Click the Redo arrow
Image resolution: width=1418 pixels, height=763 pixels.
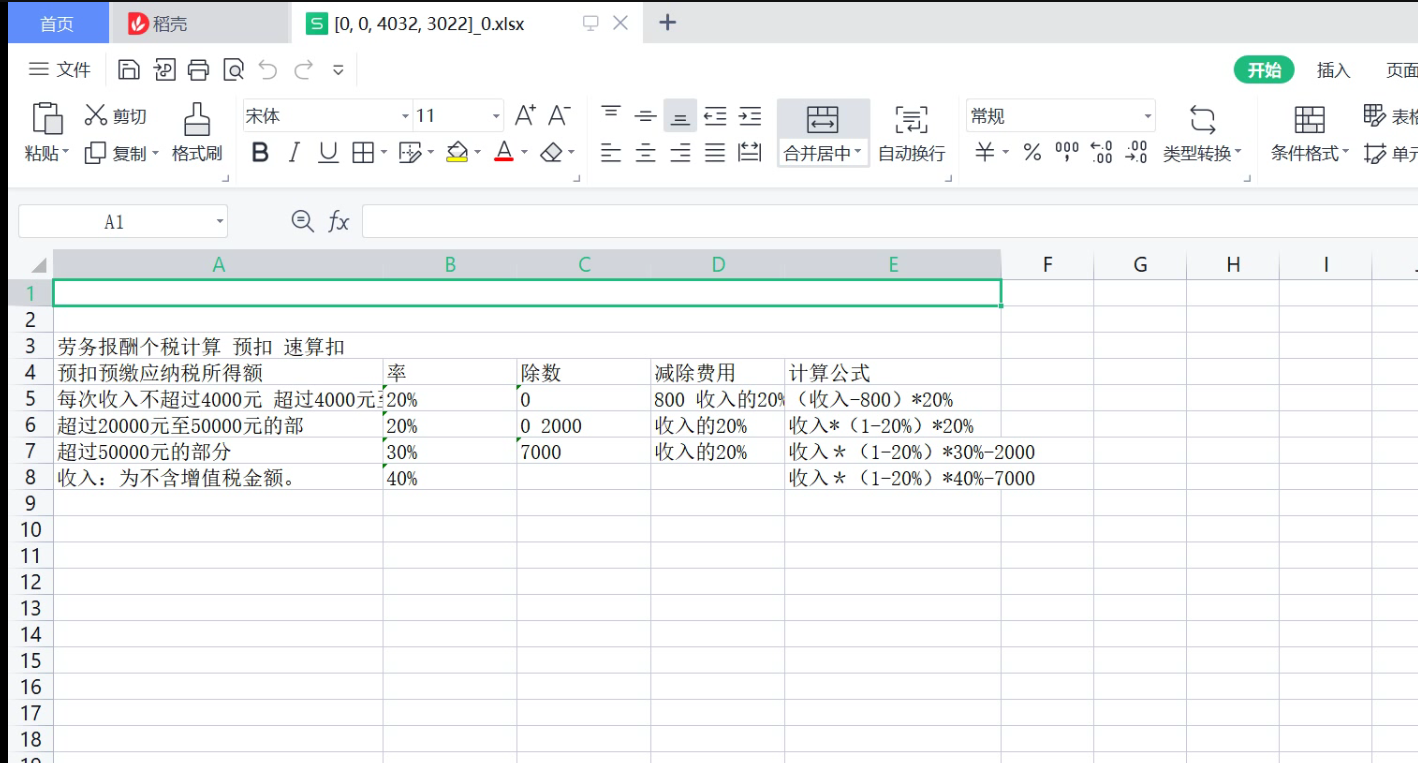coord(303,69)
